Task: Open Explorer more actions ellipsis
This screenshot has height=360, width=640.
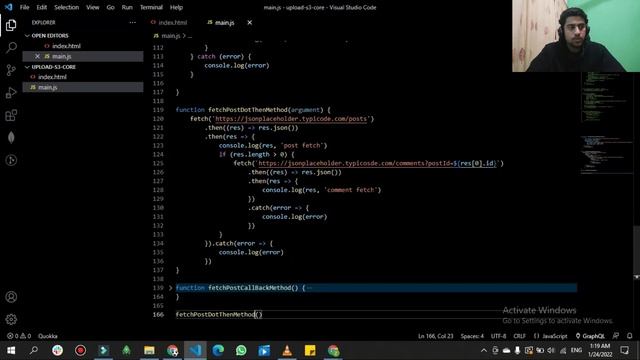Action: click(133, 22)
